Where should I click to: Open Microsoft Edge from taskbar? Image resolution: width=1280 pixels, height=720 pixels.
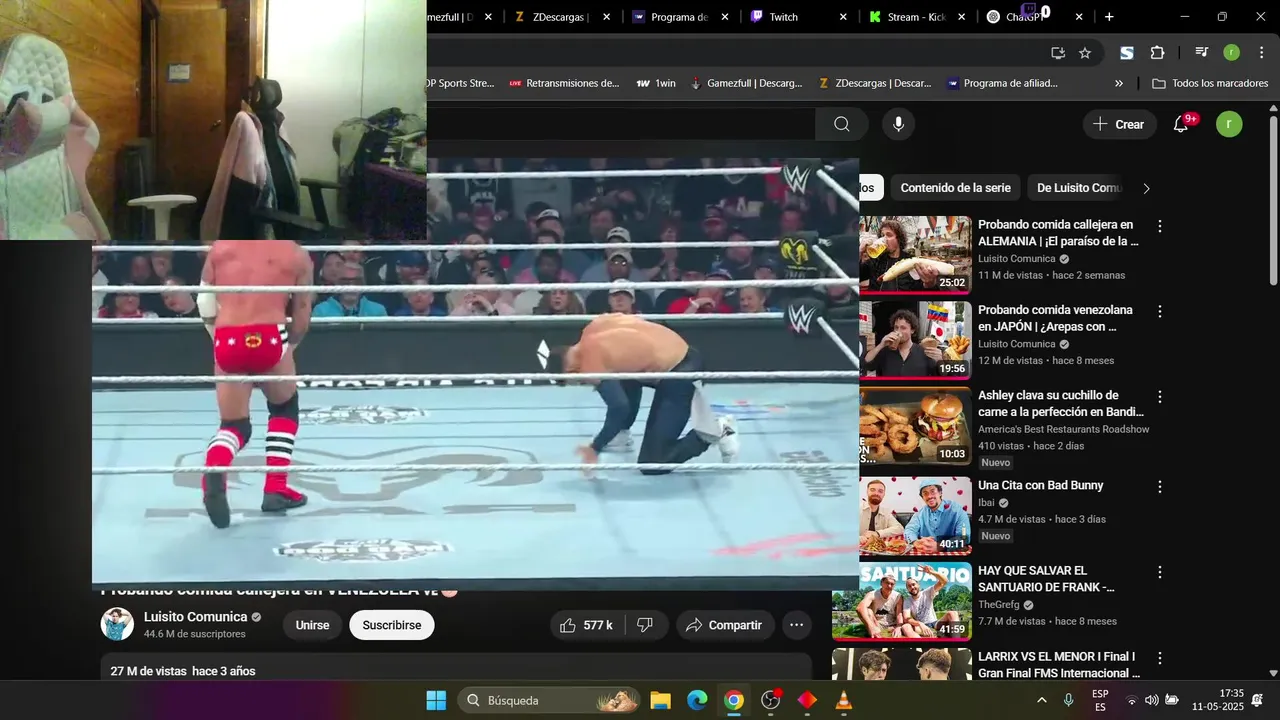[x=697, y=700]
